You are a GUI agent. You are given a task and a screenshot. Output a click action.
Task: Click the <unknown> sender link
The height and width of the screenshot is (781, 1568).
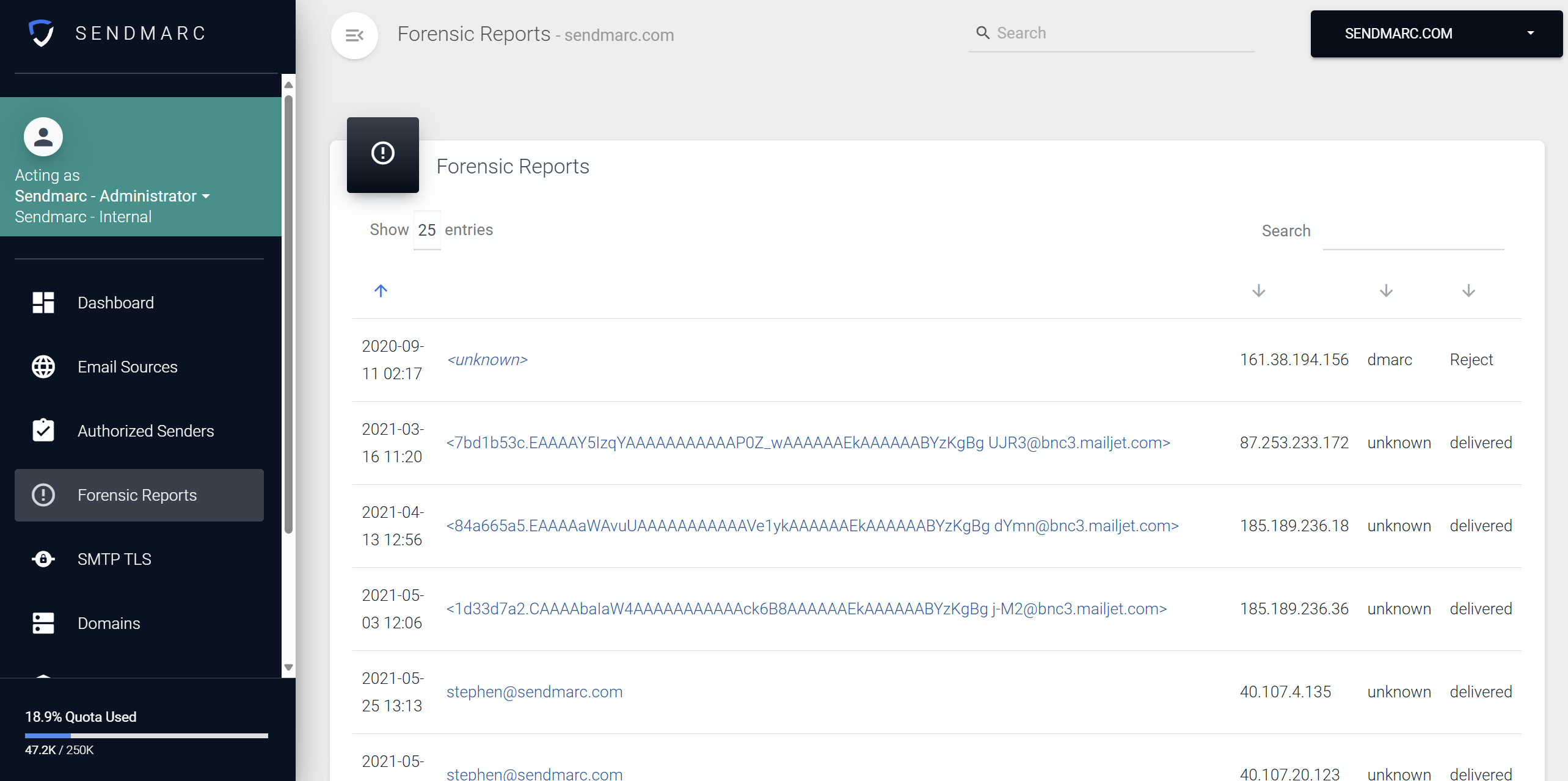(x=487, y=360)
